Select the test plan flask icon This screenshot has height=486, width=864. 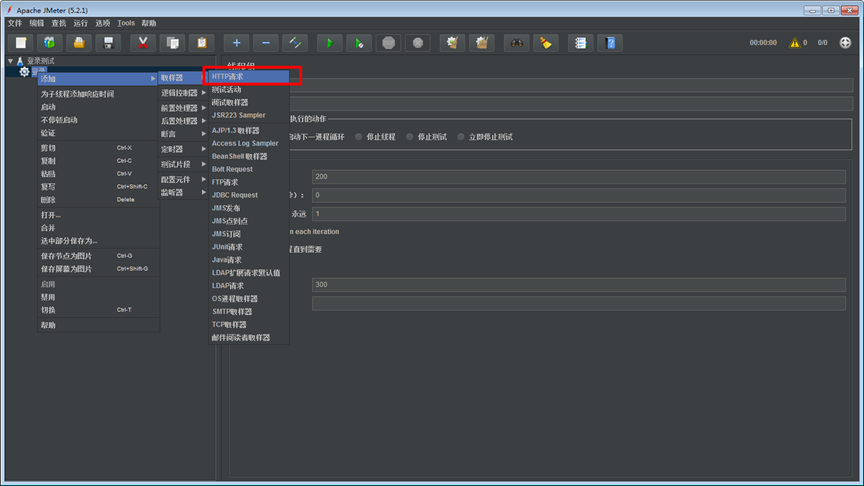tap(20, 61)
